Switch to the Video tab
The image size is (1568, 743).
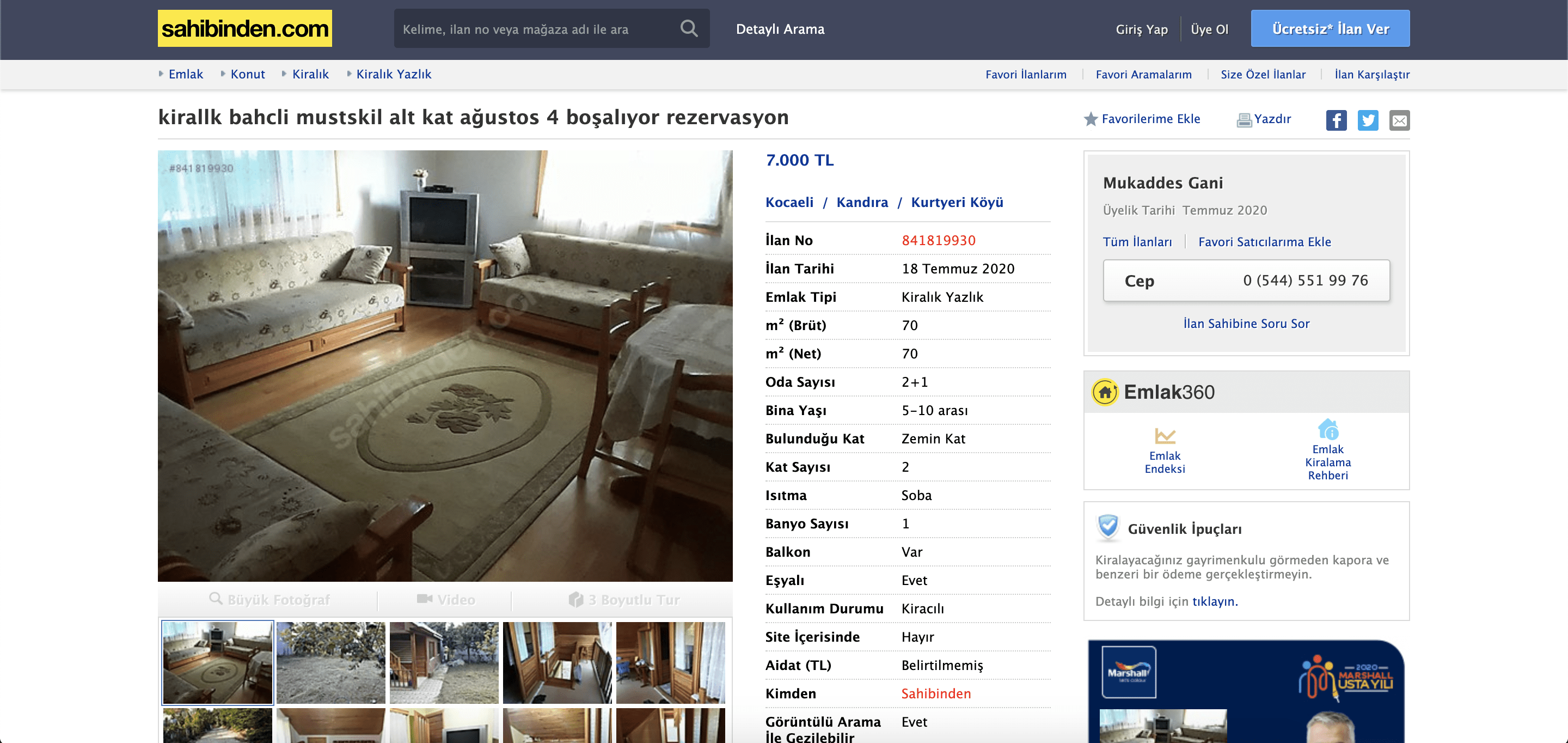pyautogui.click(x=445, y=600)
